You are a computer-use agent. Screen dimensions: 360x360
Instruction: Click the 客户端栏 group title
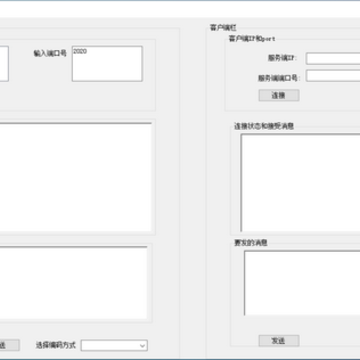223,28
